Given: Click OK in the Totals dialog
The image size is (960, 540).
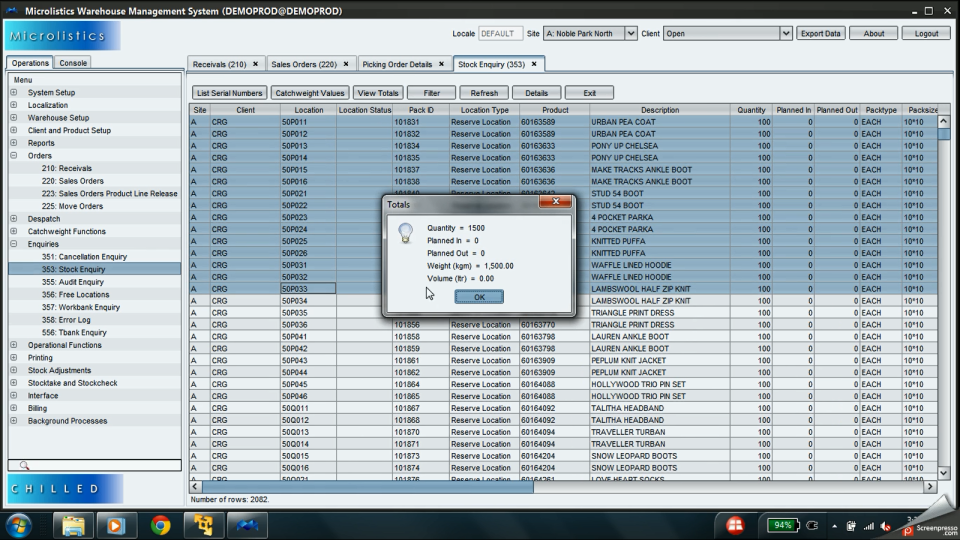Looking at the screenshot, I should pyautogui.click(x=479, y=297).
